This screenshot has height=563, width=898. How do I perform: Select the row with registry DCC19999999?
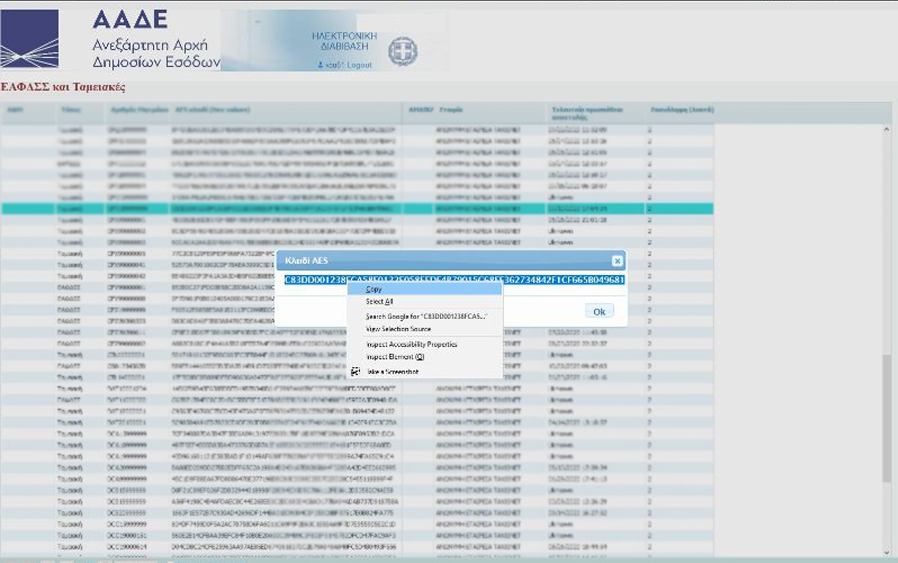[x=357, y=524]
